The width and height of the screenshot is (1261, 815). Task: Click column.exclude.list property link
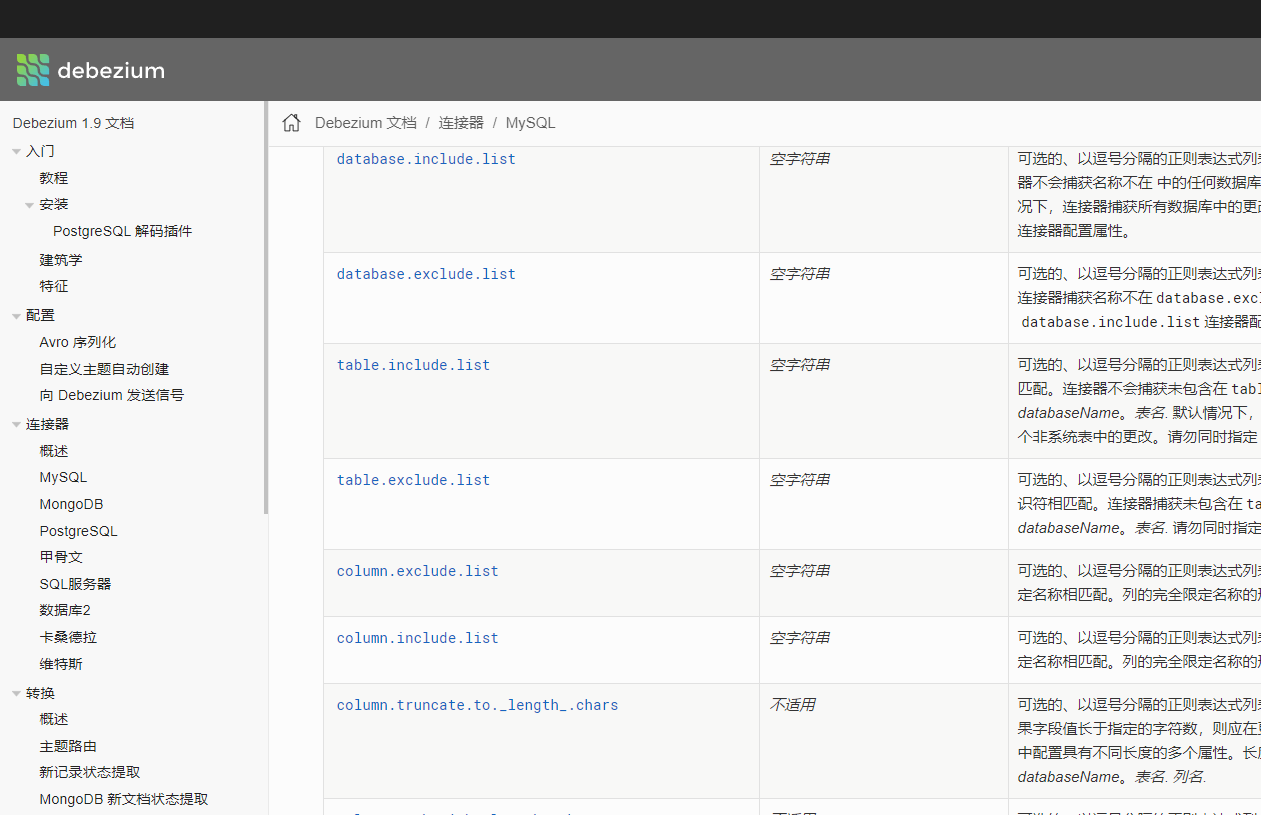coord(418,571)
